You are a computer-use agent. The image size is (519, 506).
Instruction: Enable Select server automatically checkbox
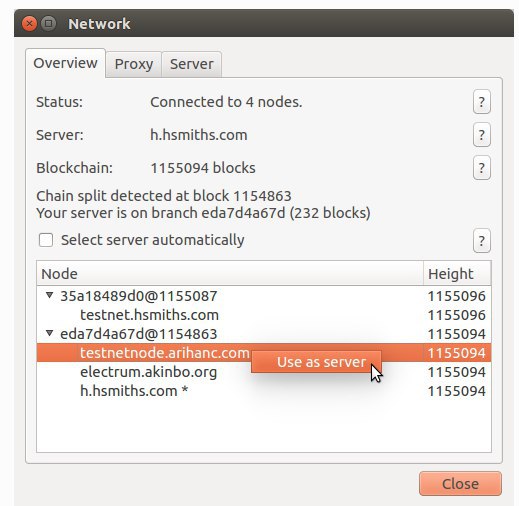(x=46, y=240)
